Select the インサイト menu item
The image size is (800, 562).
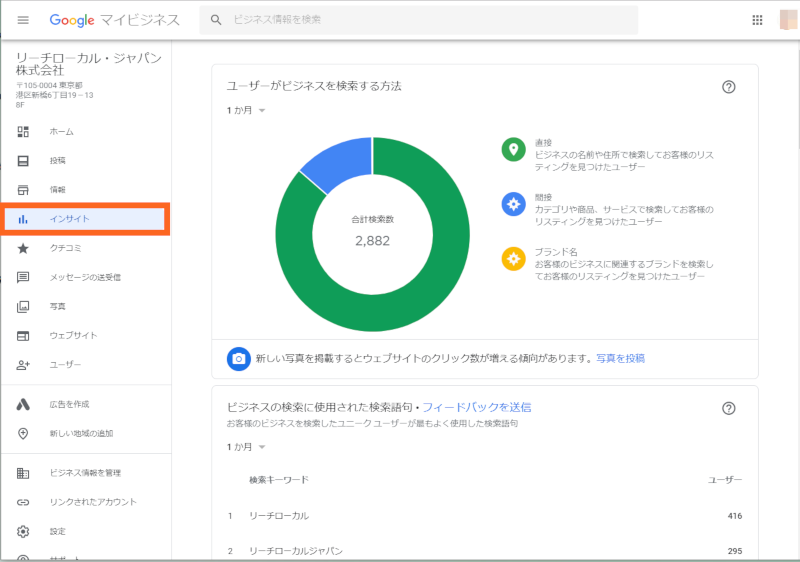coord(86,219)
